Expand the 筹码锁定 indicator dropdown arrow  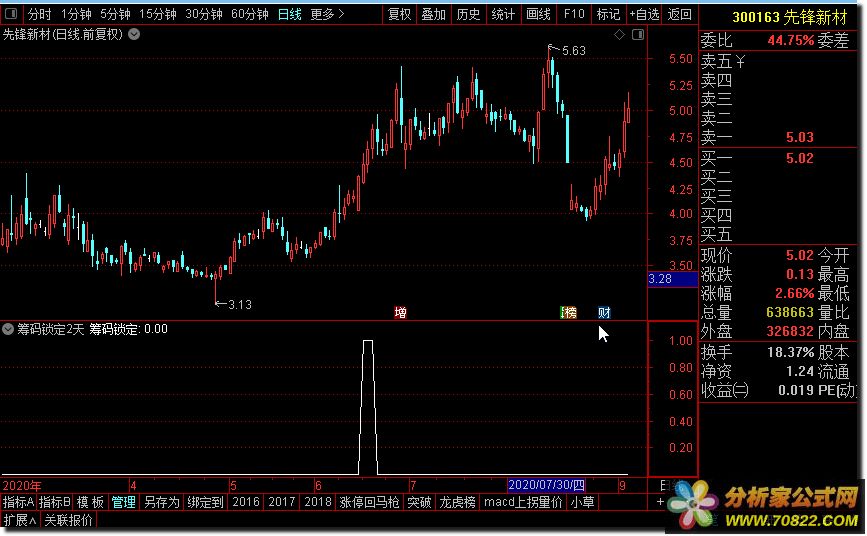(8, 329)
